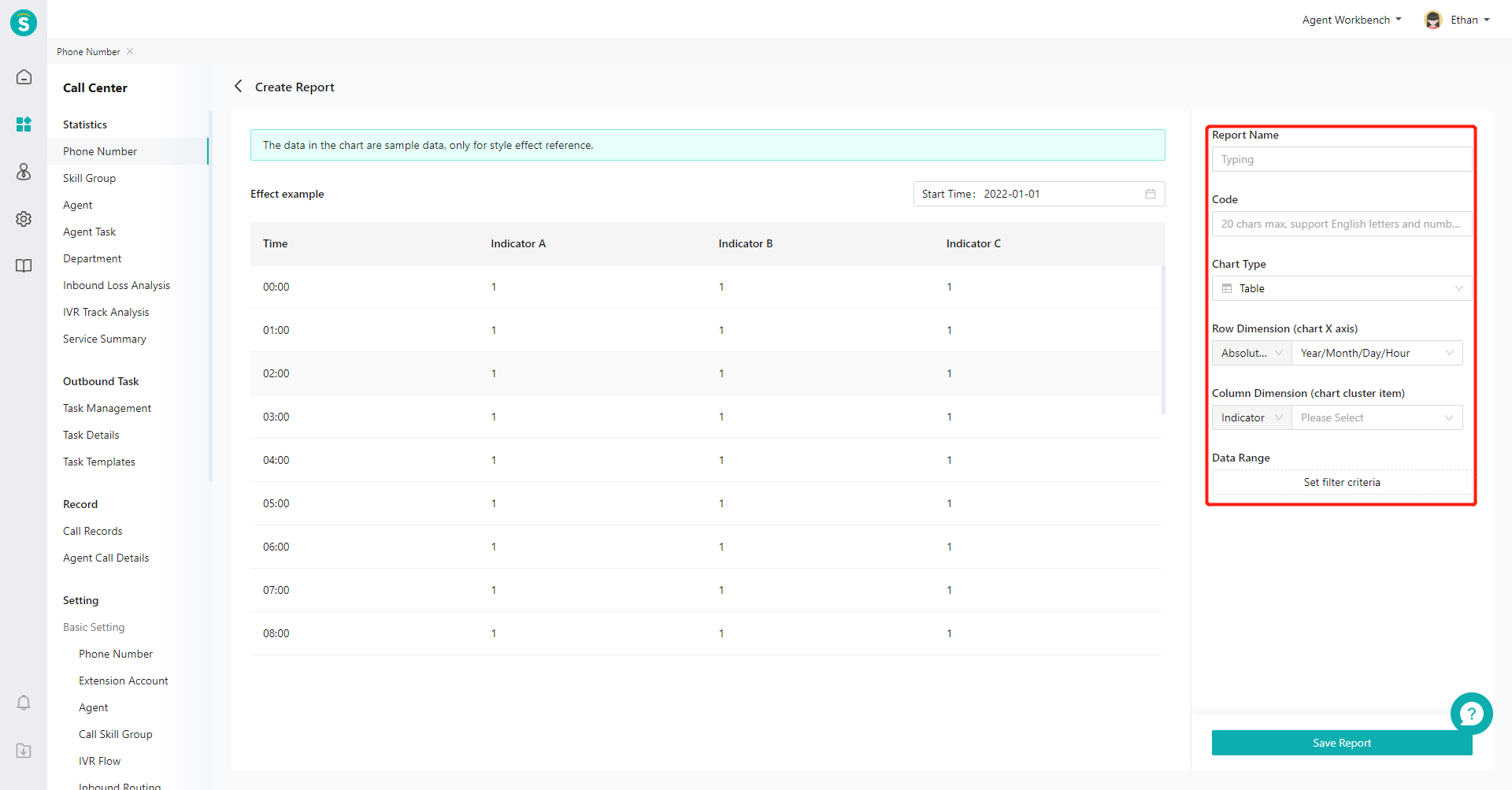Open the help question-mark bubble

tap(1471, 714)
